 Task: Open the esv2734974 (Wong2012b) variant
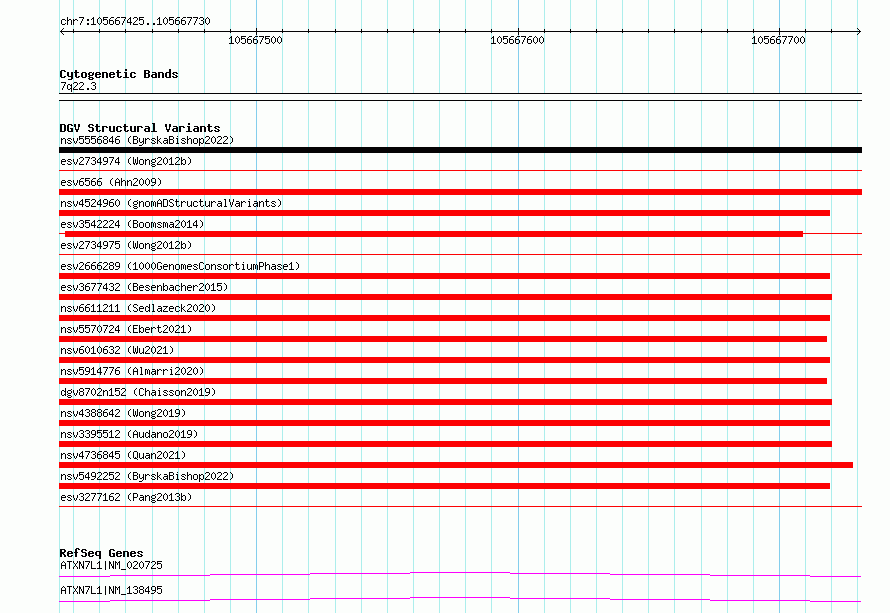click(x=126, y=161)
